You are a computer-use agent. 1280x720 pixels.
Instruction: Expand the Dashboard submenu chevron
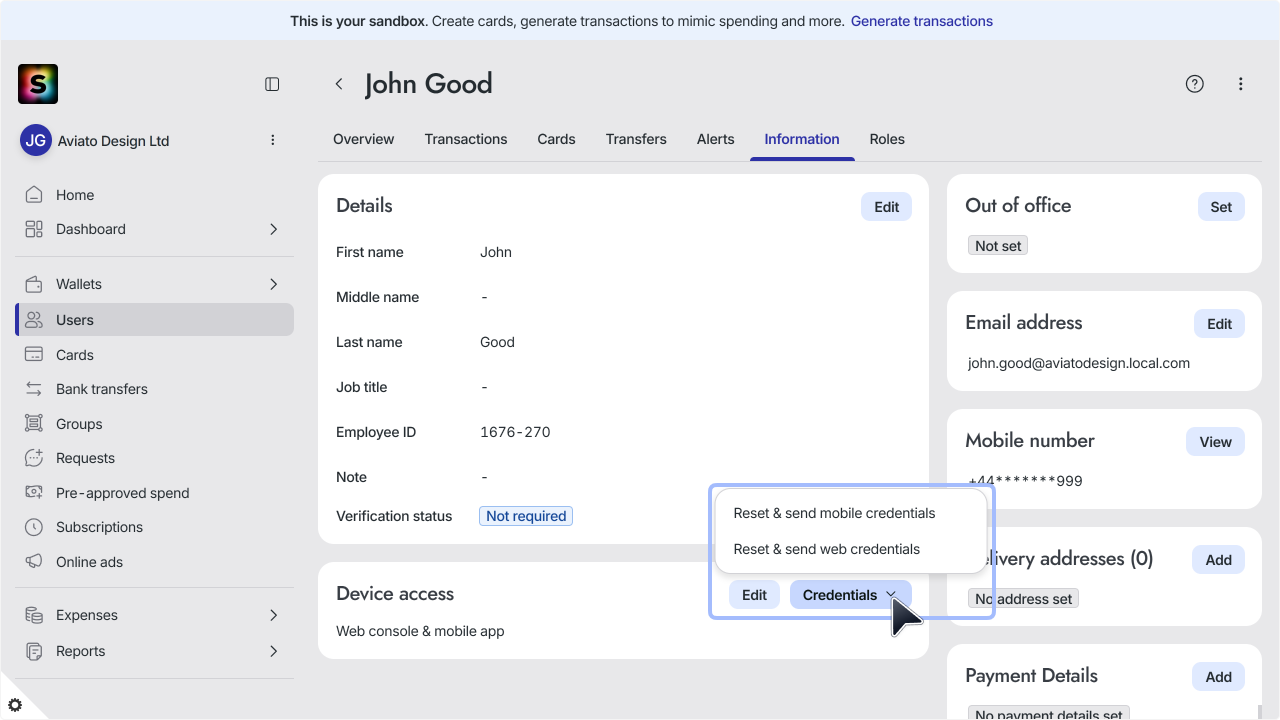(x=273, y=229)
